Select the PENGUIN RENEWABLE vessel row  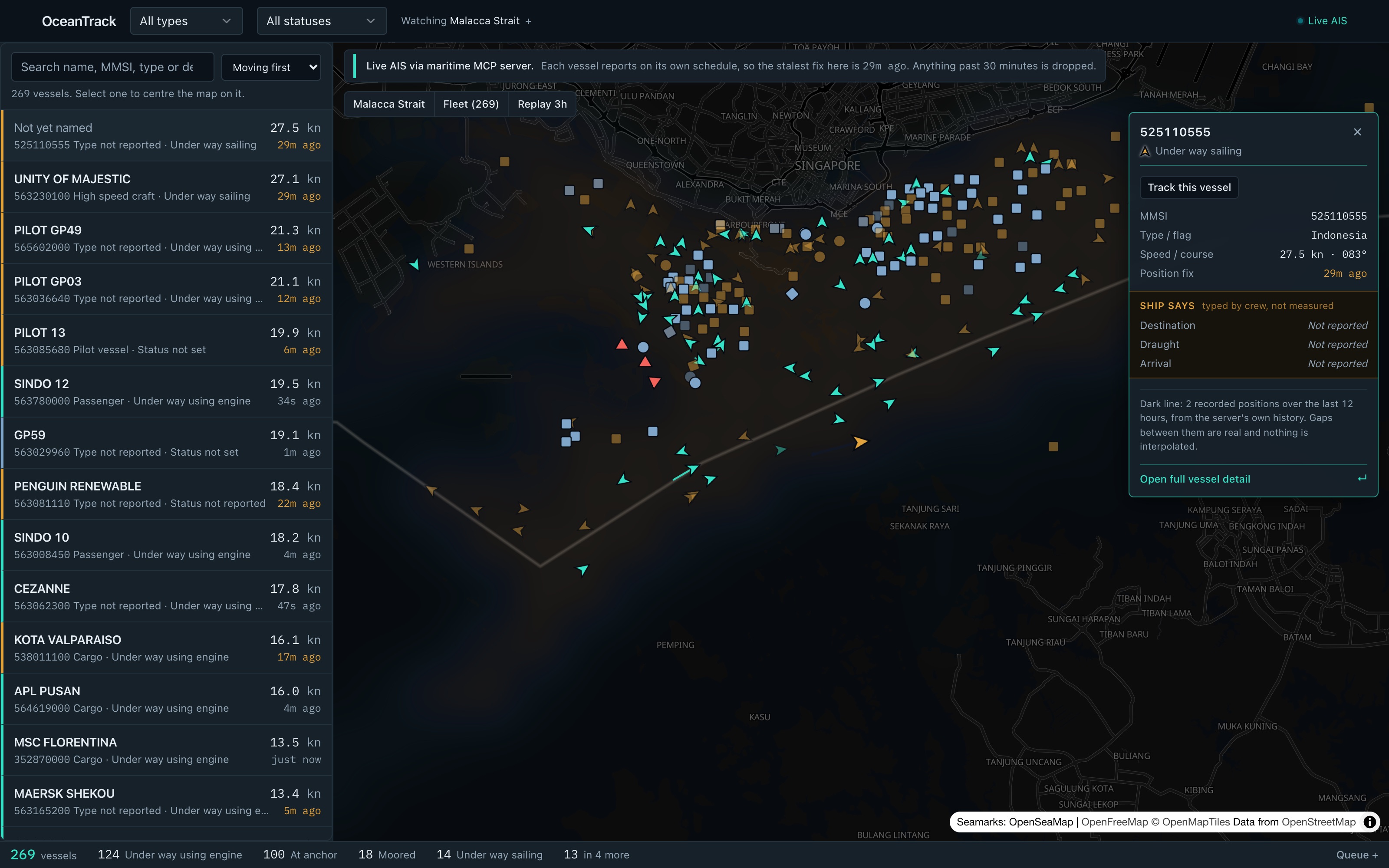167,494
